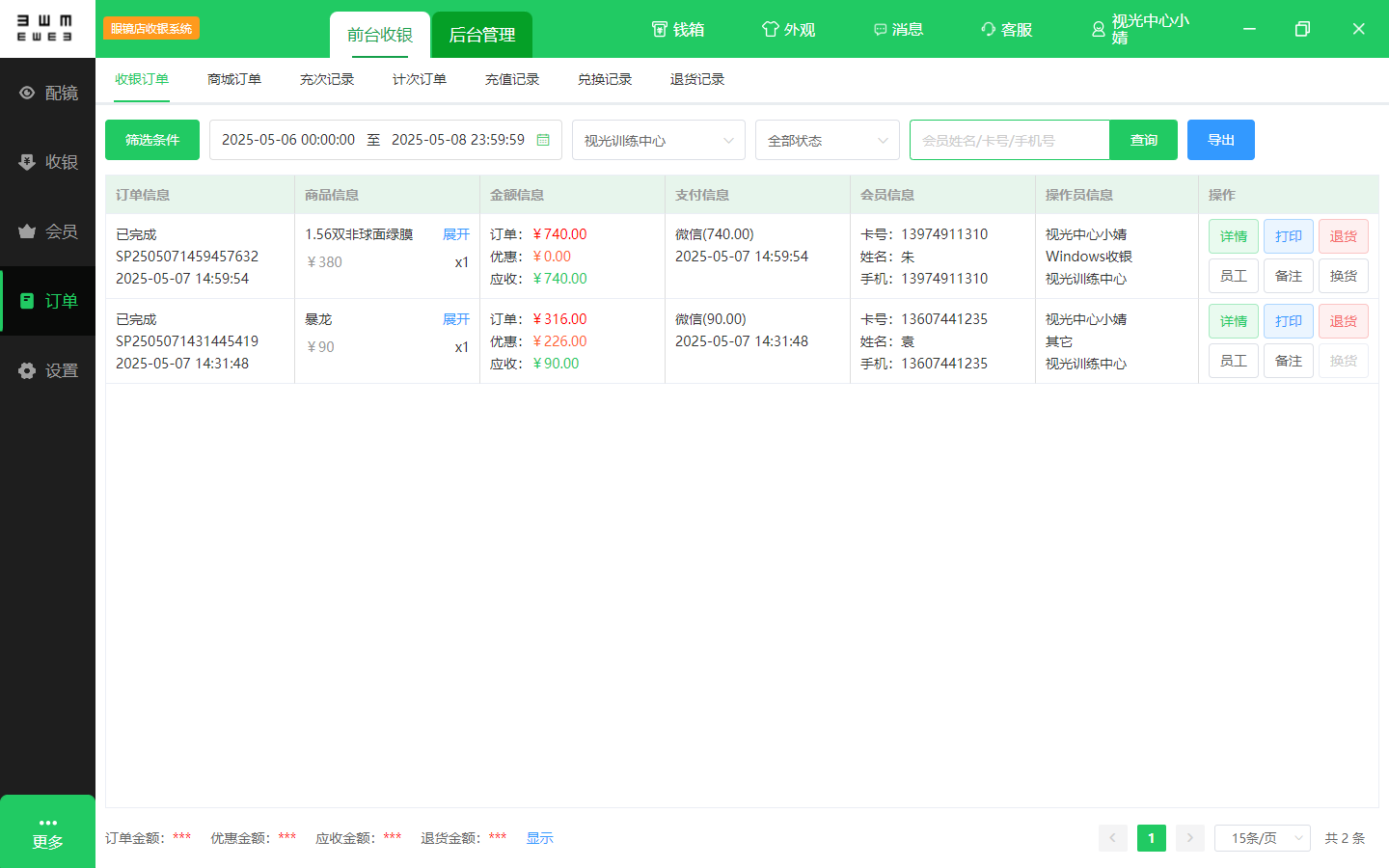Click product name 1.56双非球面绿膜
This screenshot has width=1389, height=868.
coord(359,234)
